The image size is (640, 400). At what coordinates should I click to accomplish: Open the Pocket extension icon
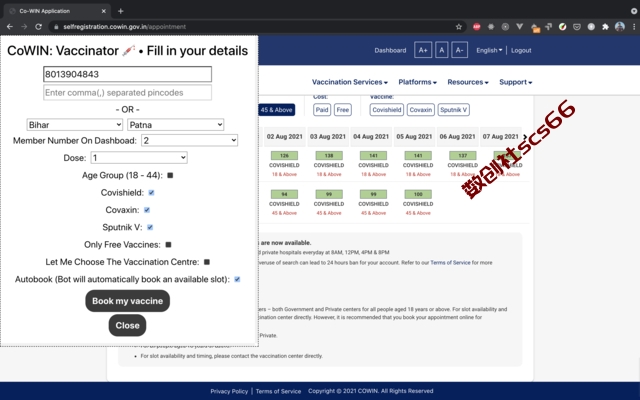577,27
